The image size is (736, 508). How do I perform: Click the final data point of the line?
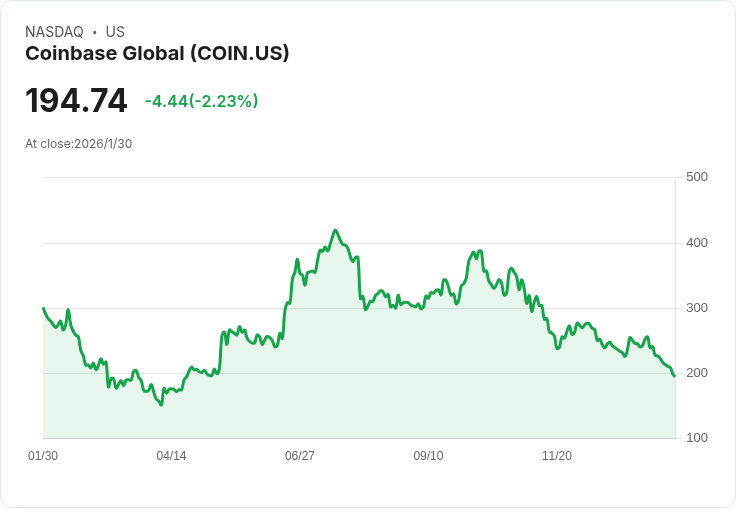(x=675, y=376)
